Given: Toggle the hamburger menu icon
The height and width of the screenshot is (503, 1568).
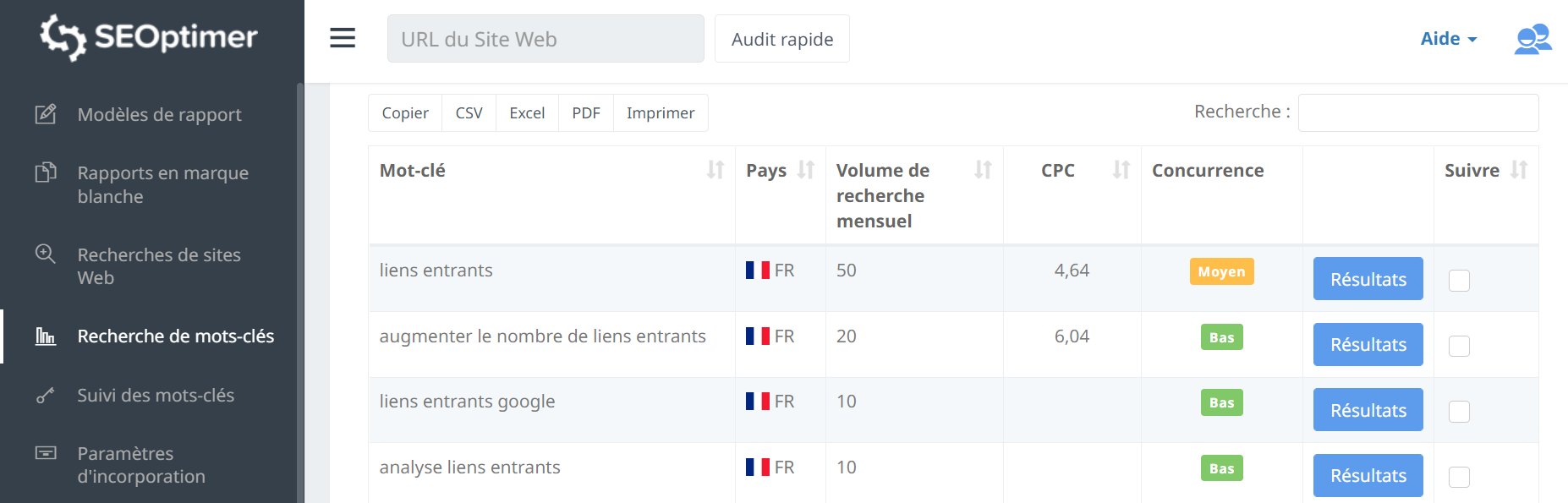Looking at the screenshot, I should coord(343,38).
